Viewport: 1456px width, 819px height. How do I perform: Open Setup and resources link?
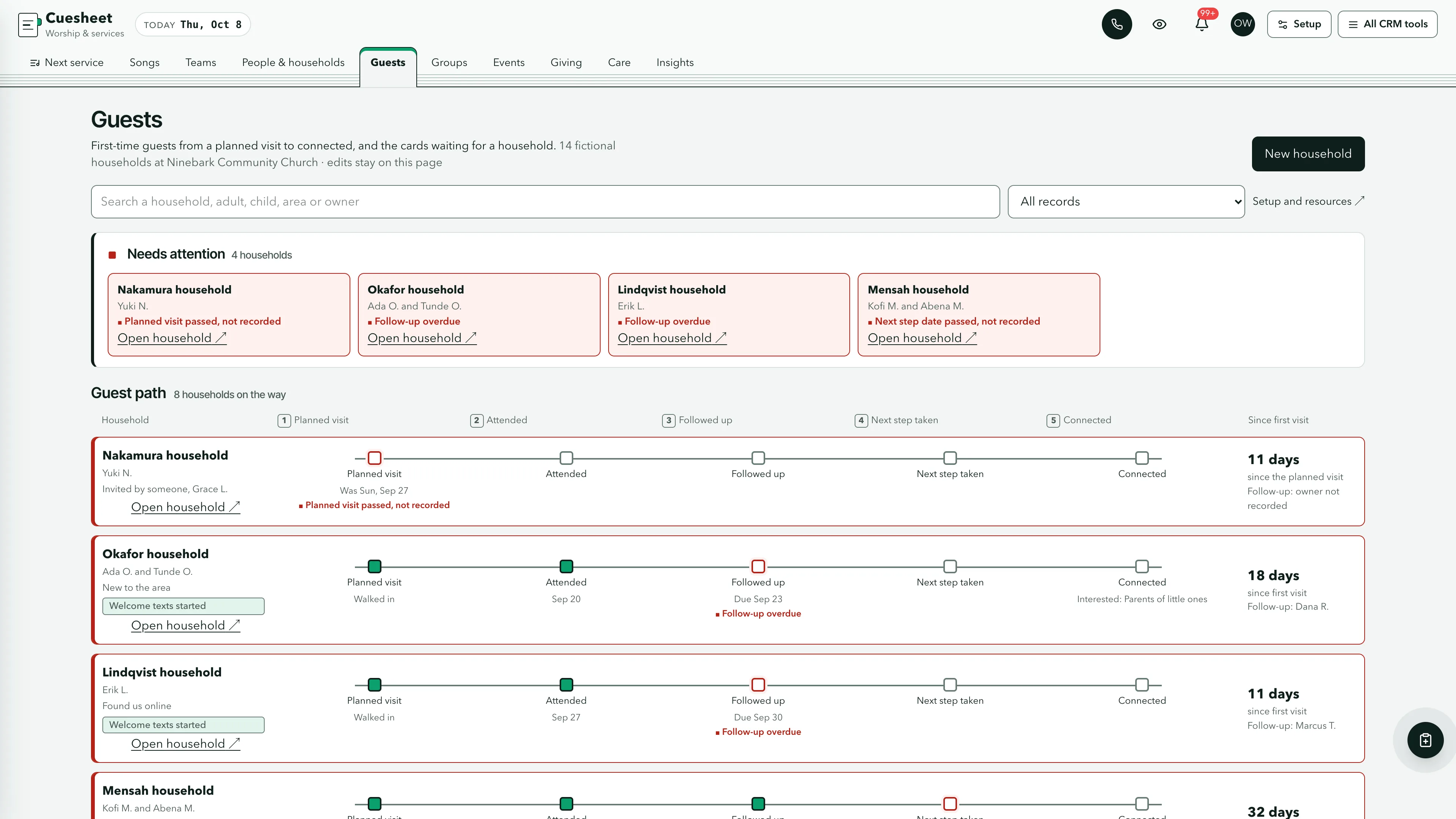coord(1308,201)
